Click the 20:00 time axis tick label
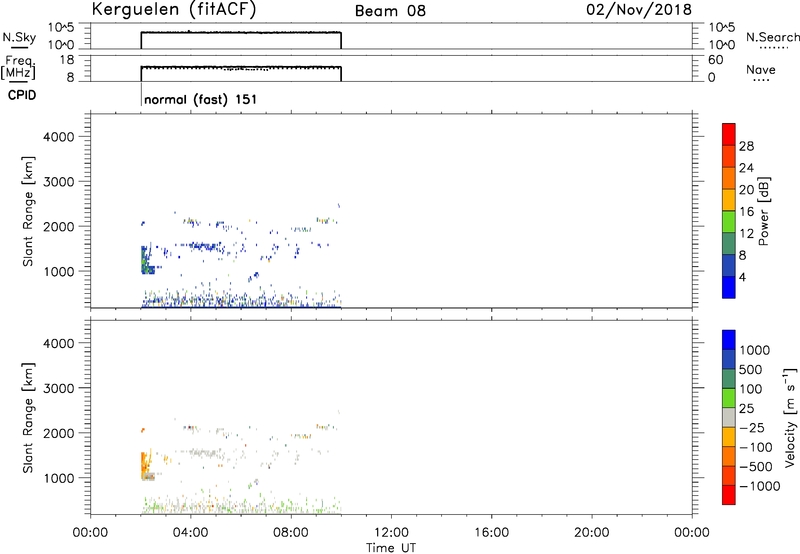 592,533
